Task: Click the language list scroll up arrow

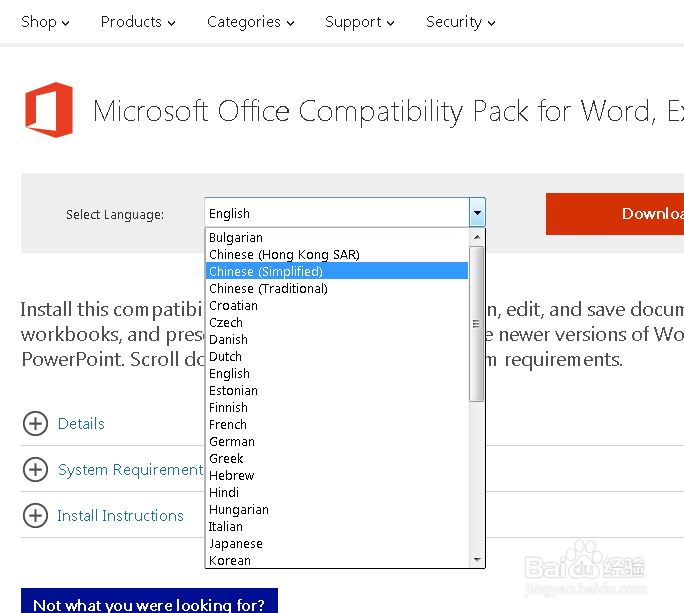Action: click(x=477, y=238)
